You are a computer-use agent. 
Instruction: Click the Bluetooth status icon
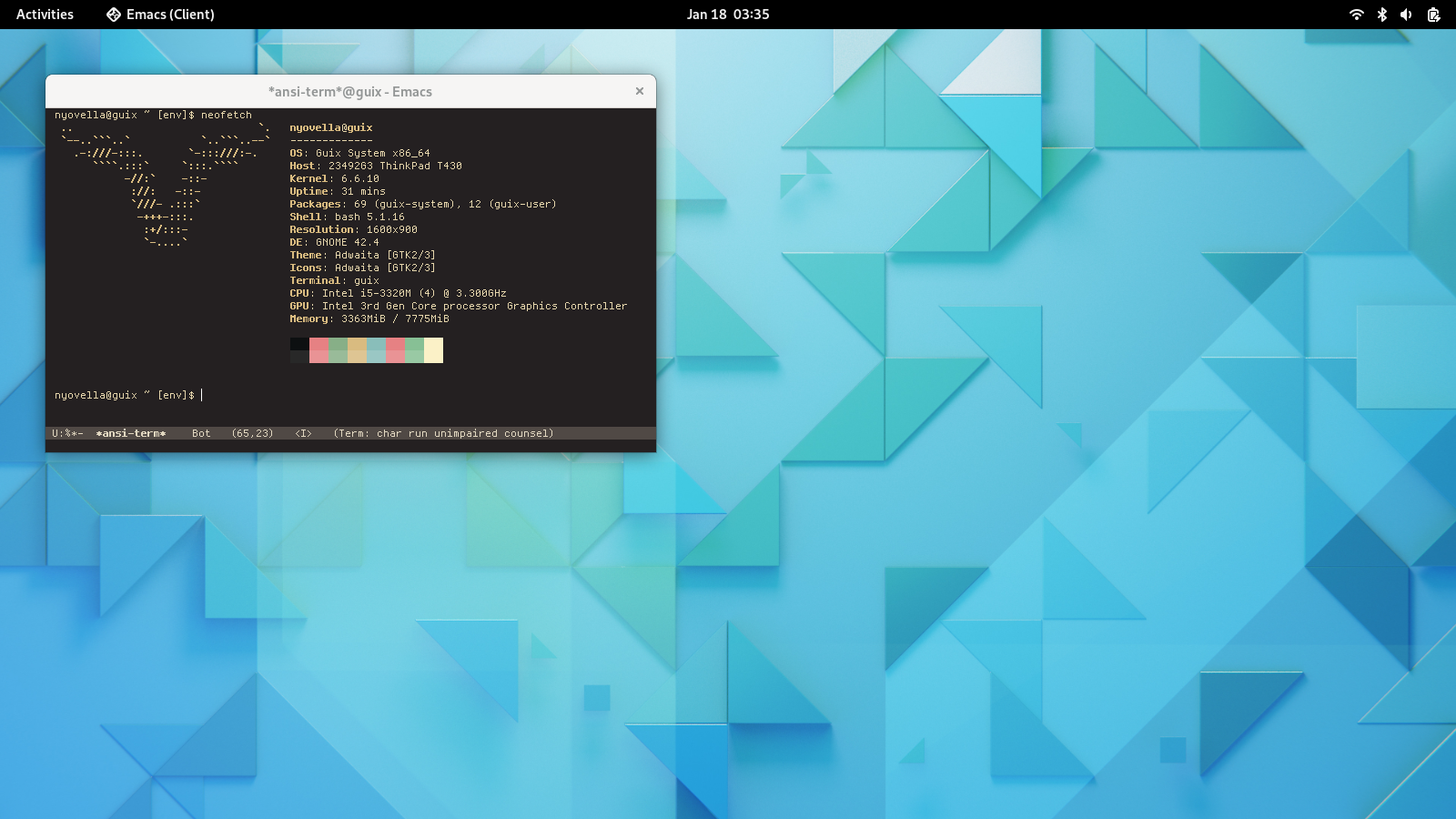(1381, 15)
